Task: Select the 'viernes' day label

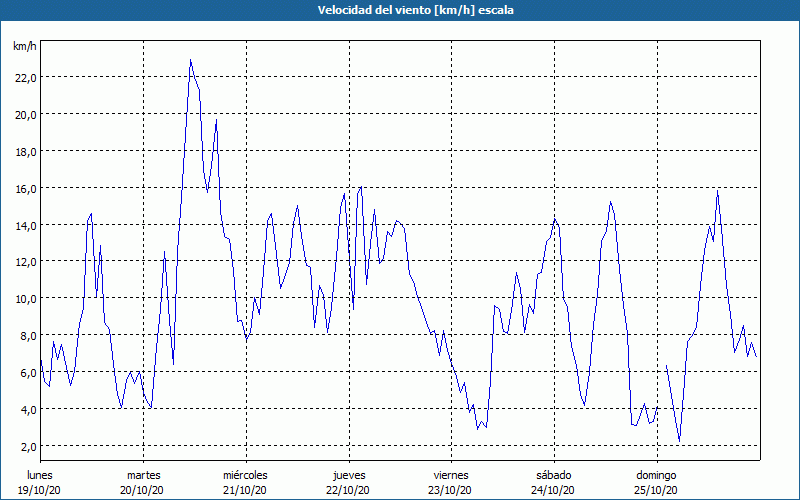Action: click(451, 475)
